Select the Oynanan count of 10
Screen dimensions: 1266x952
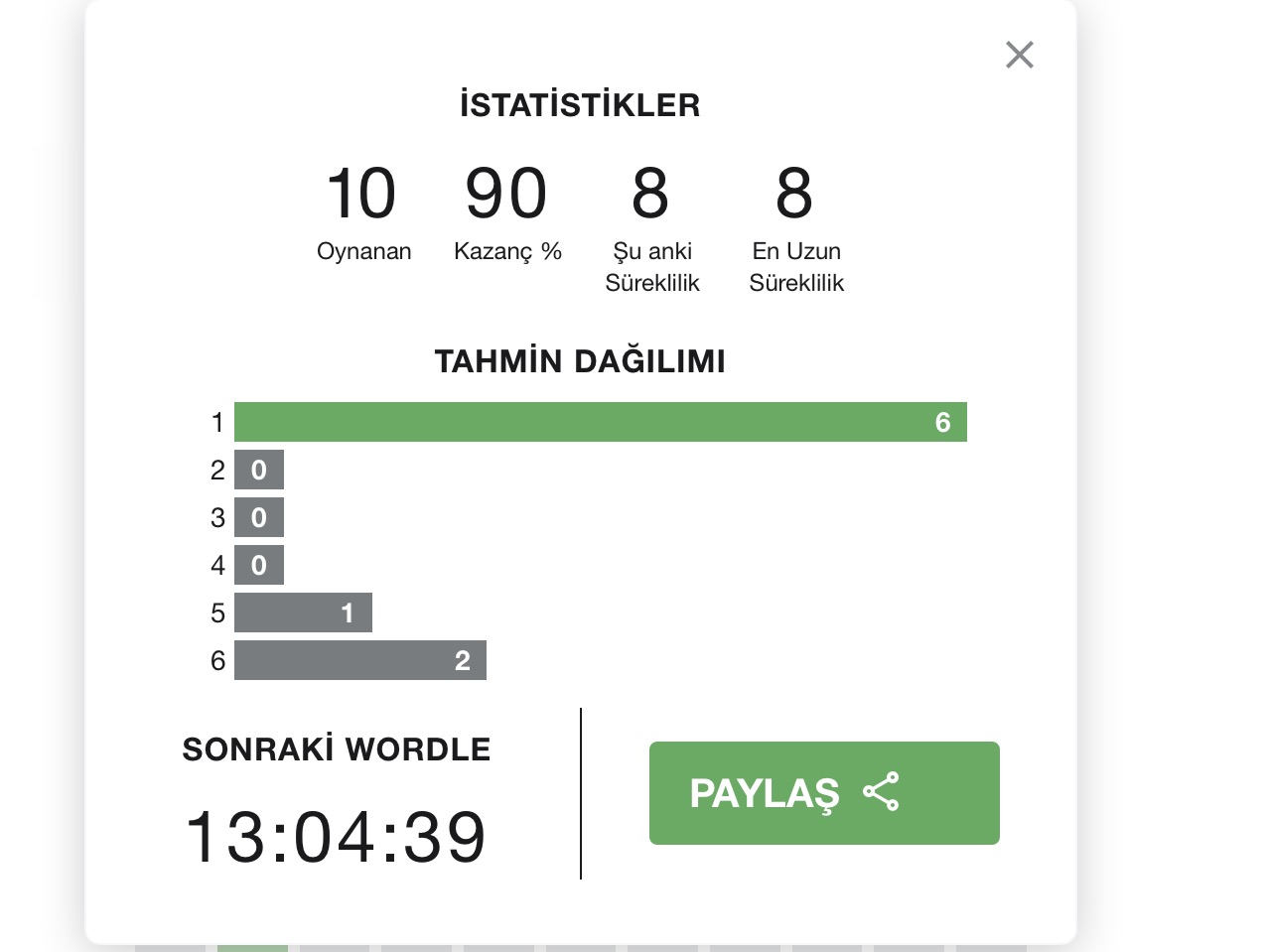click(361, 193)
